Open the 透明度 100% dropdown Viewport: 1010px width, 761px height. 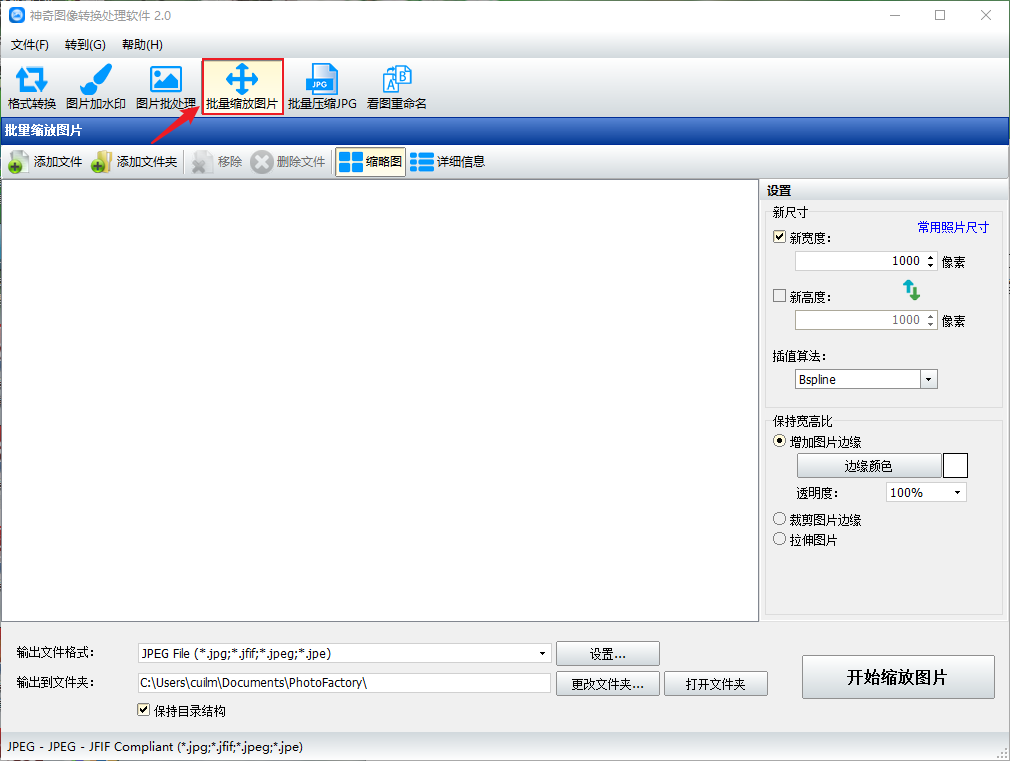[957, 493]
